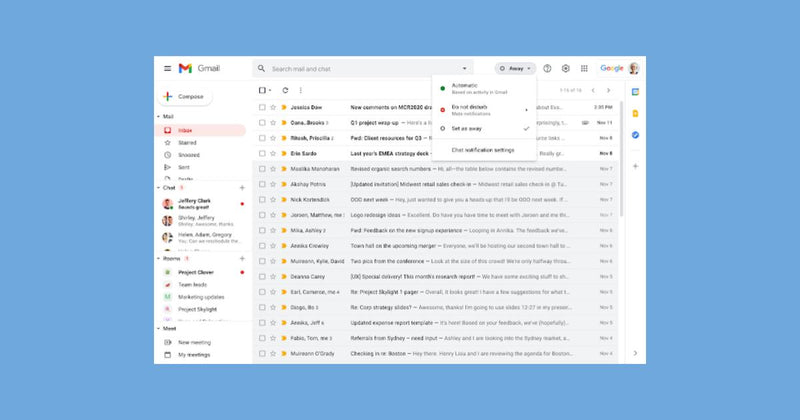Refresh the inbox
The width and height of the screenshot is (800, 420).
click(285, 90)
